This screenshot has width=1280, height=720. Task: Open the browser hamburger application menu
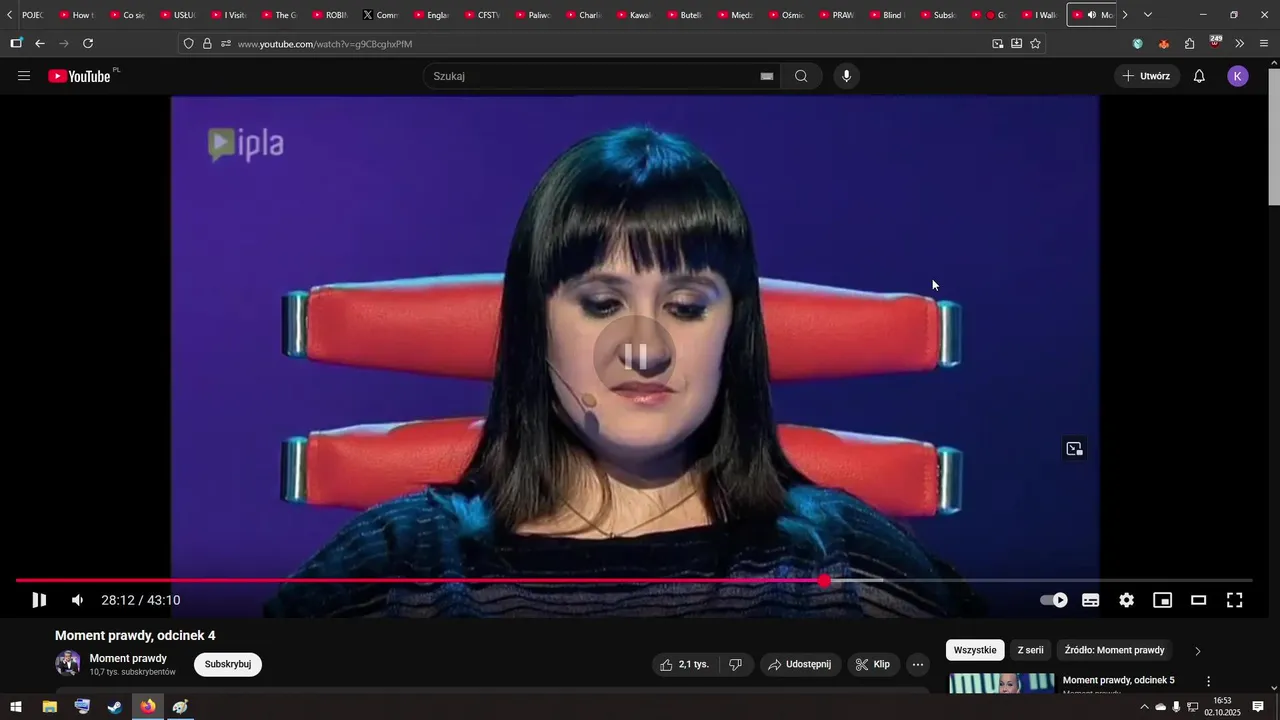point(1264,44)
